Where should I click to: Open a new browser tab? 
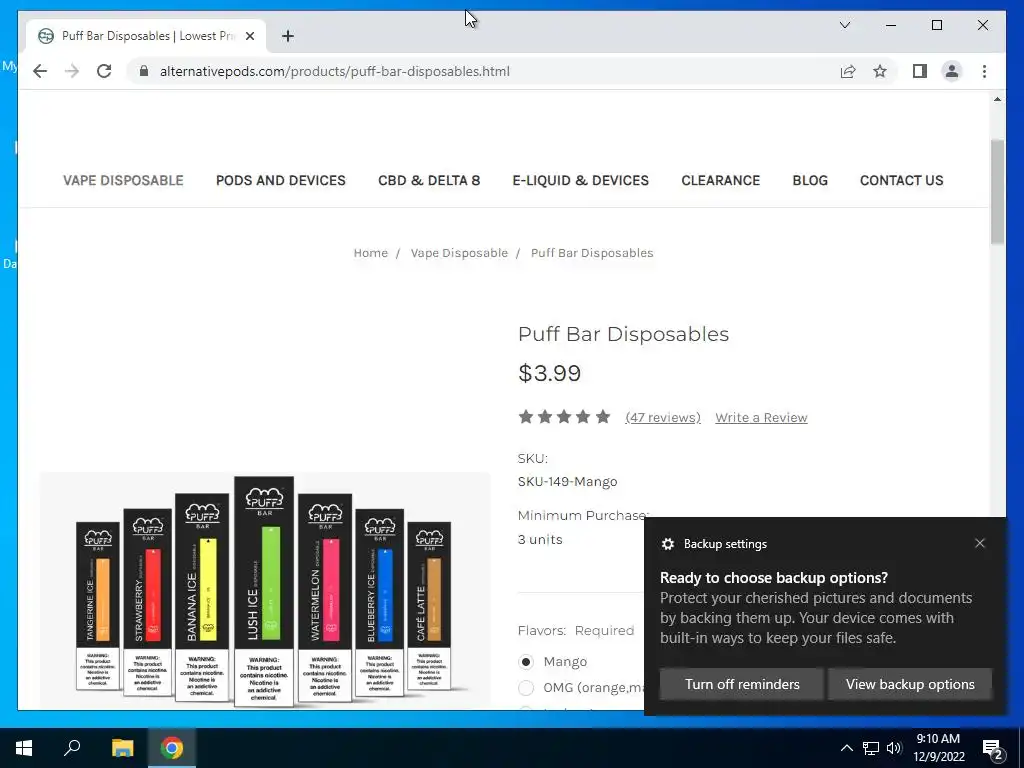coord(288,36)
